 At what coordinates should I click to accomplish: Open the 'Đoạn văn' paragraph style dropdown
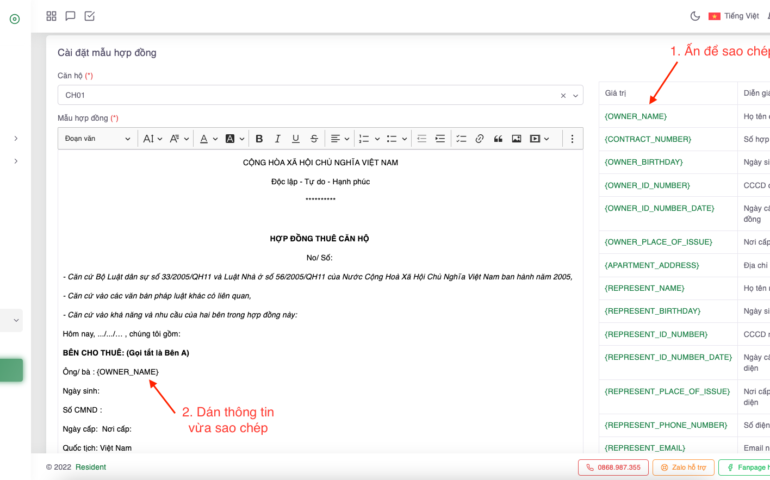click(97, 139)
